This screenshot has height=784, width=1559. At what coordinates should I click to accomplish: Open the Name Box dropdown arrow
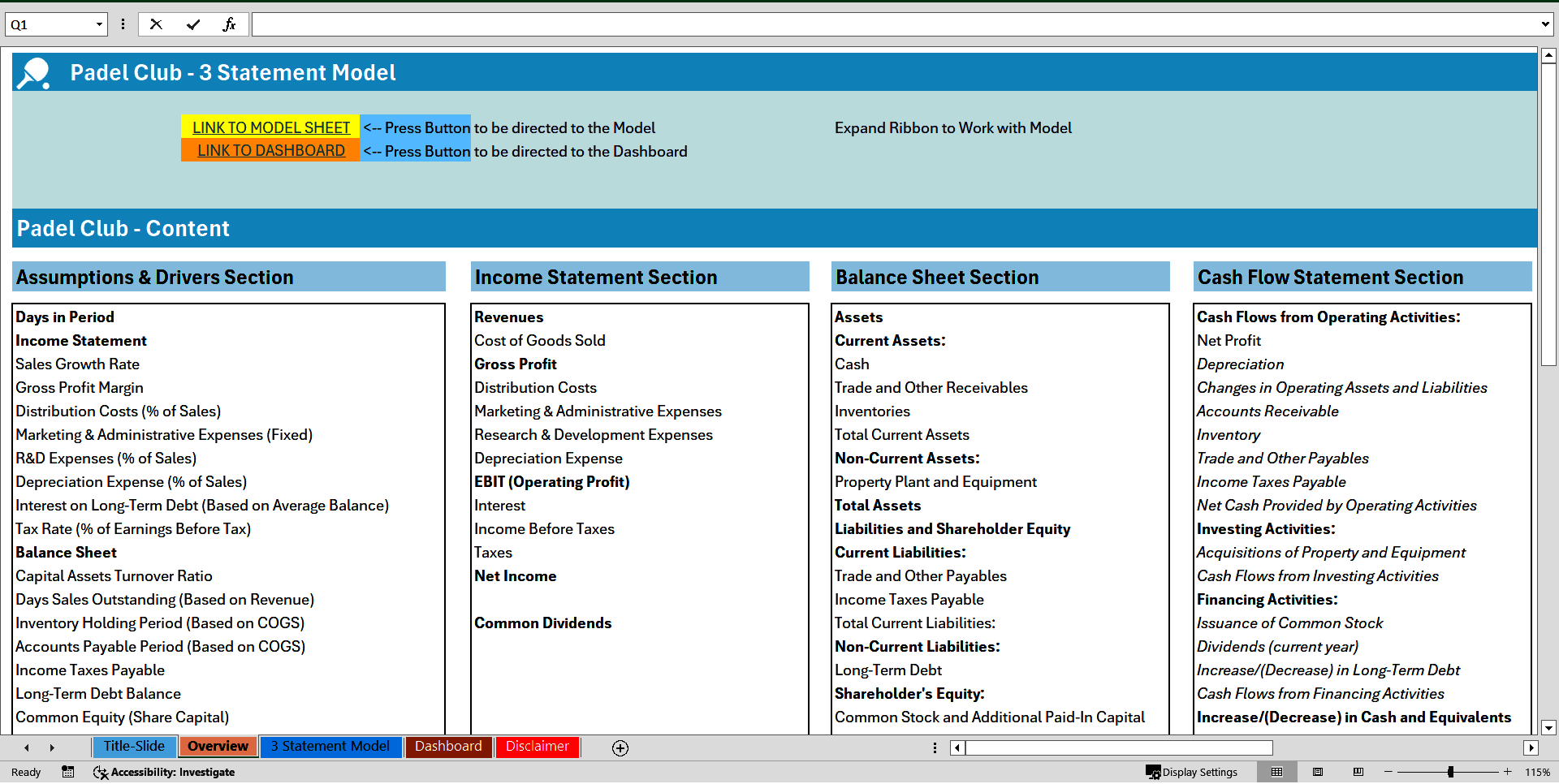pyautogui.click(x=99, y=24)
